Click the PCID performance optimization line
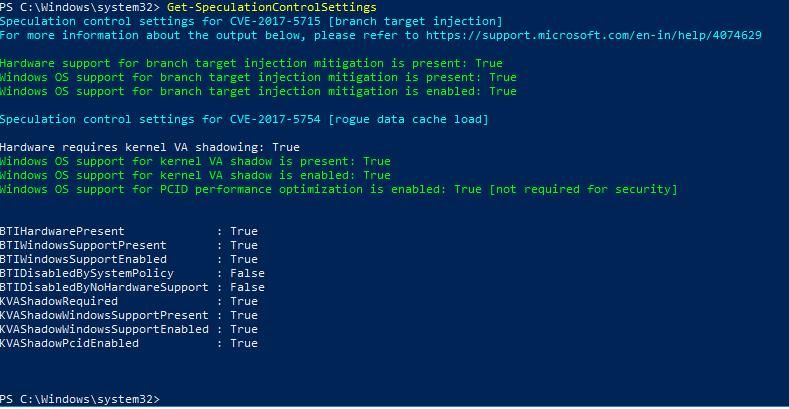This screenshot has width=789, height=409. pos(339,190)
